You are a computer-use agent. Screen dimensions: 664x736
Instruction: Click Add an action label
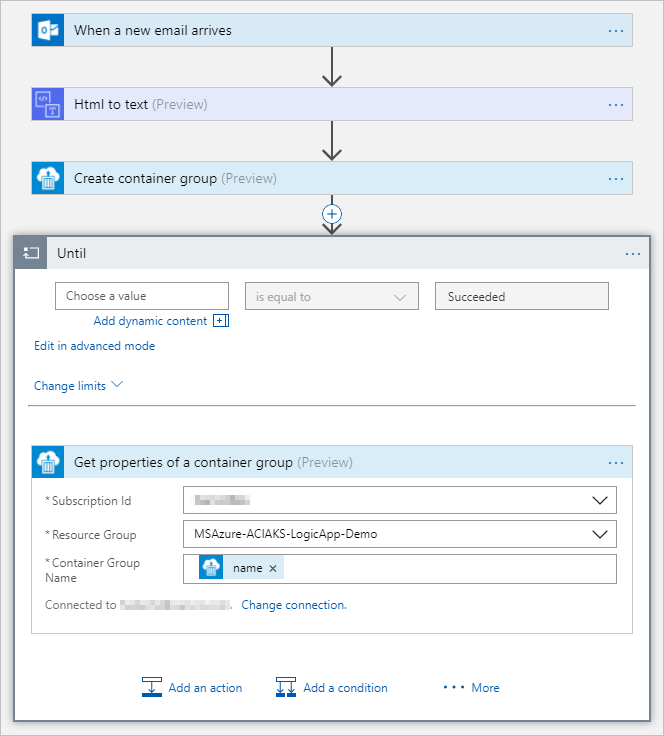pyautogui.click(x=206, y=688)
